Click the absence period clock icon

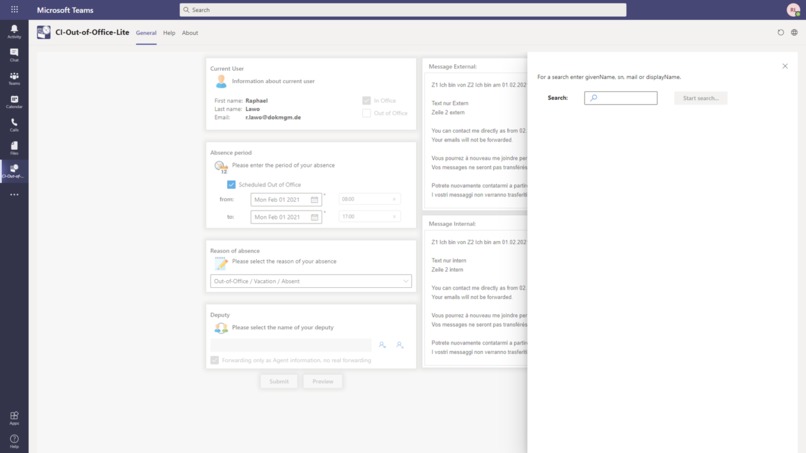(x=221, y=167)
